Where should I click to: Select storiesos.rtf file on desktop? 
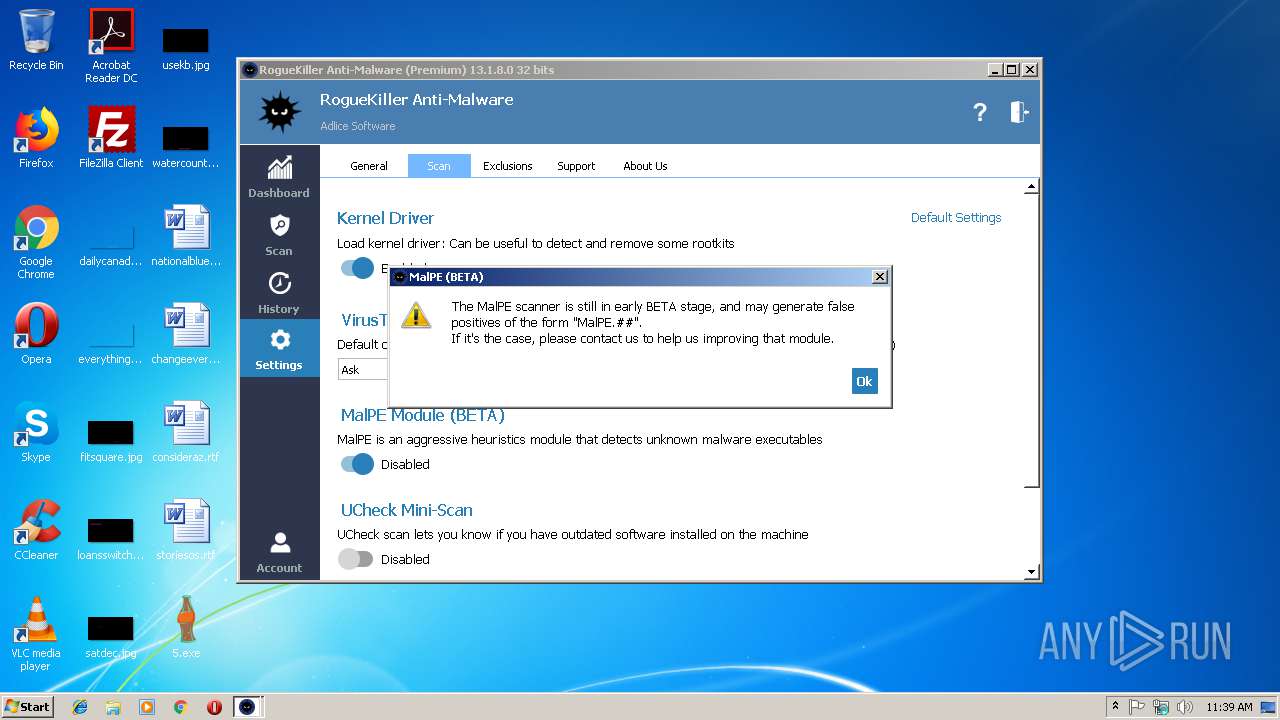(186, 529)
